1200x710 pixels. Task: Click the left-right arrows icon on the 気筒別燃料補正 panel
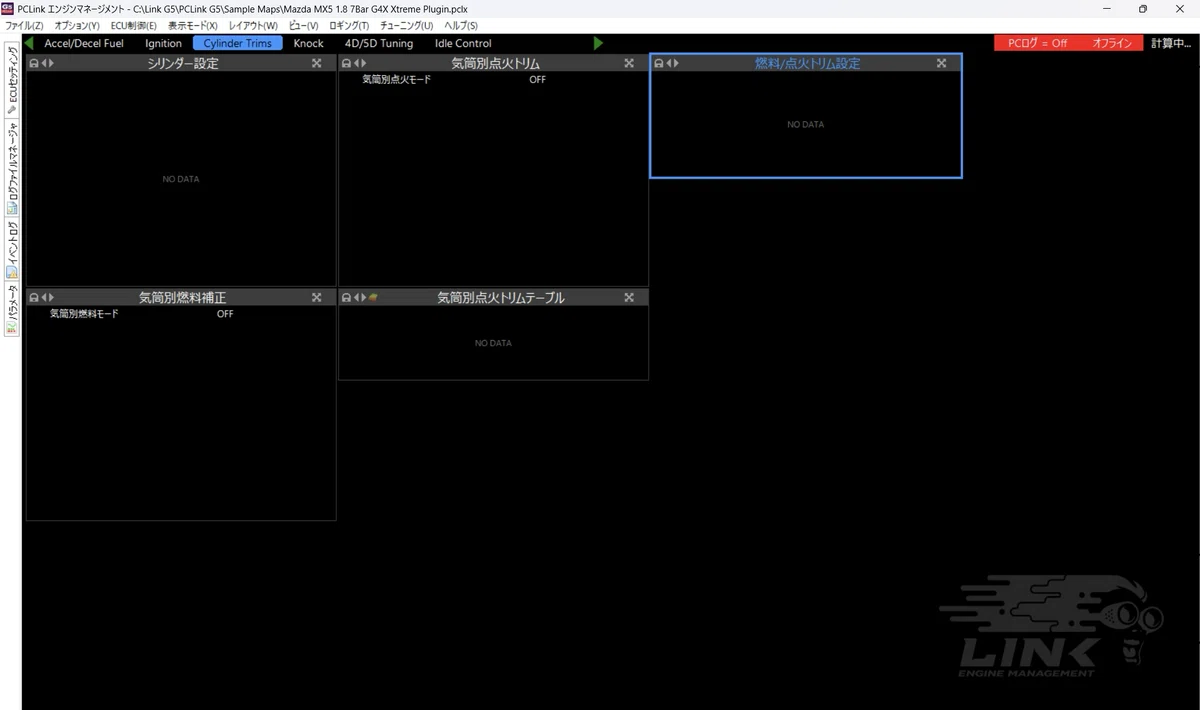click(47, 297)
